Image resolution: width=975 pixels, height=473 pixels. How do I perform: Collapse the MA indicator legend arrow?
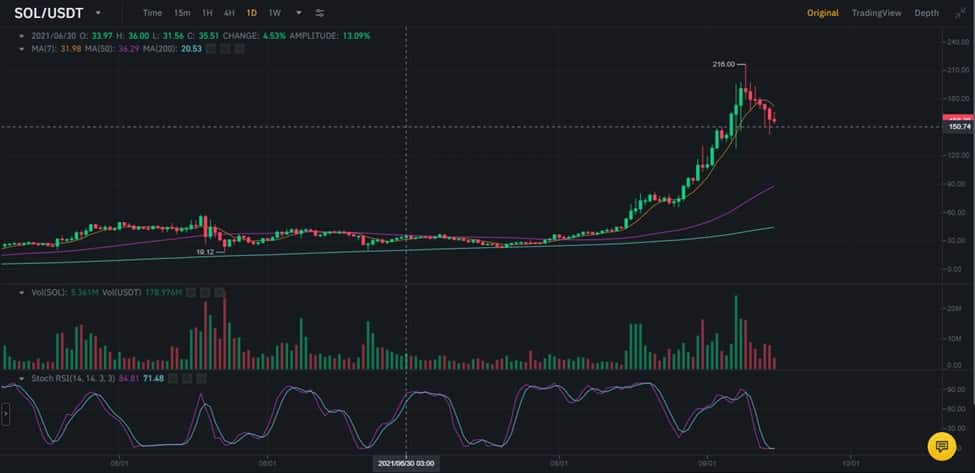pyautogui.click(x=22, y=48)
